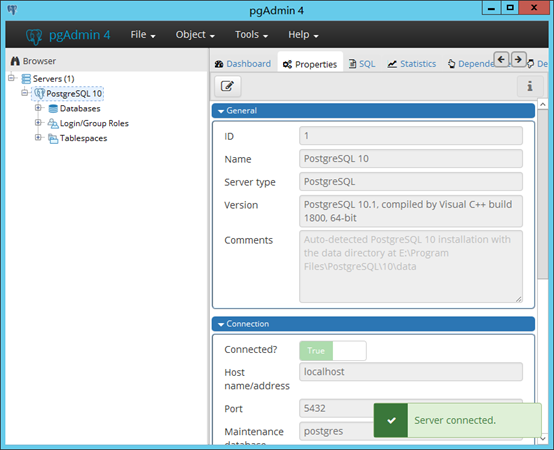Click the Name field PostgreSQL 10
This screenshot has width=554, height=450.
coord(411,159)
